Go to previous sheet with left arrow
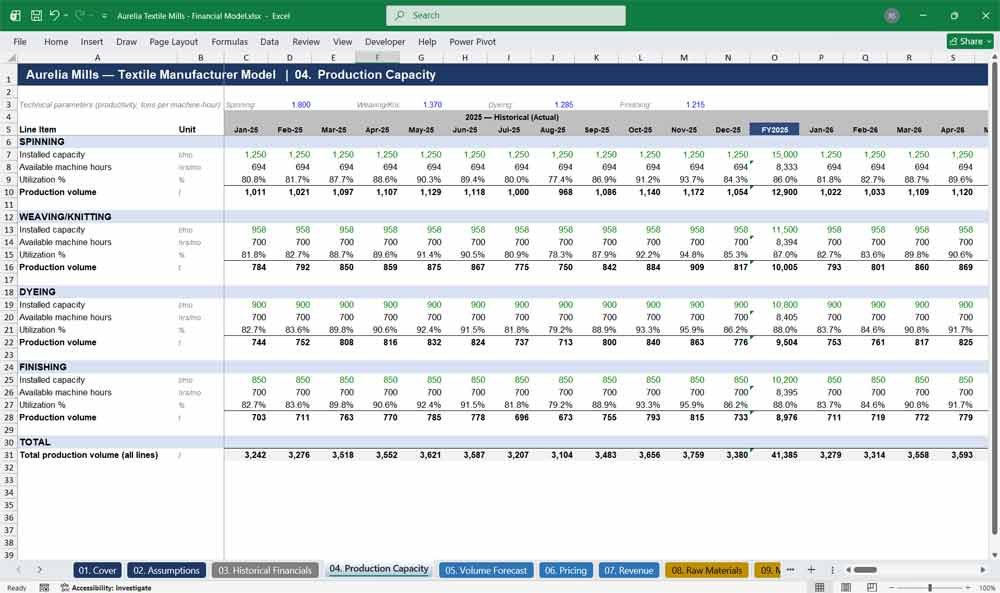The width and height of the screenshot is (1000, 593). 19,569
